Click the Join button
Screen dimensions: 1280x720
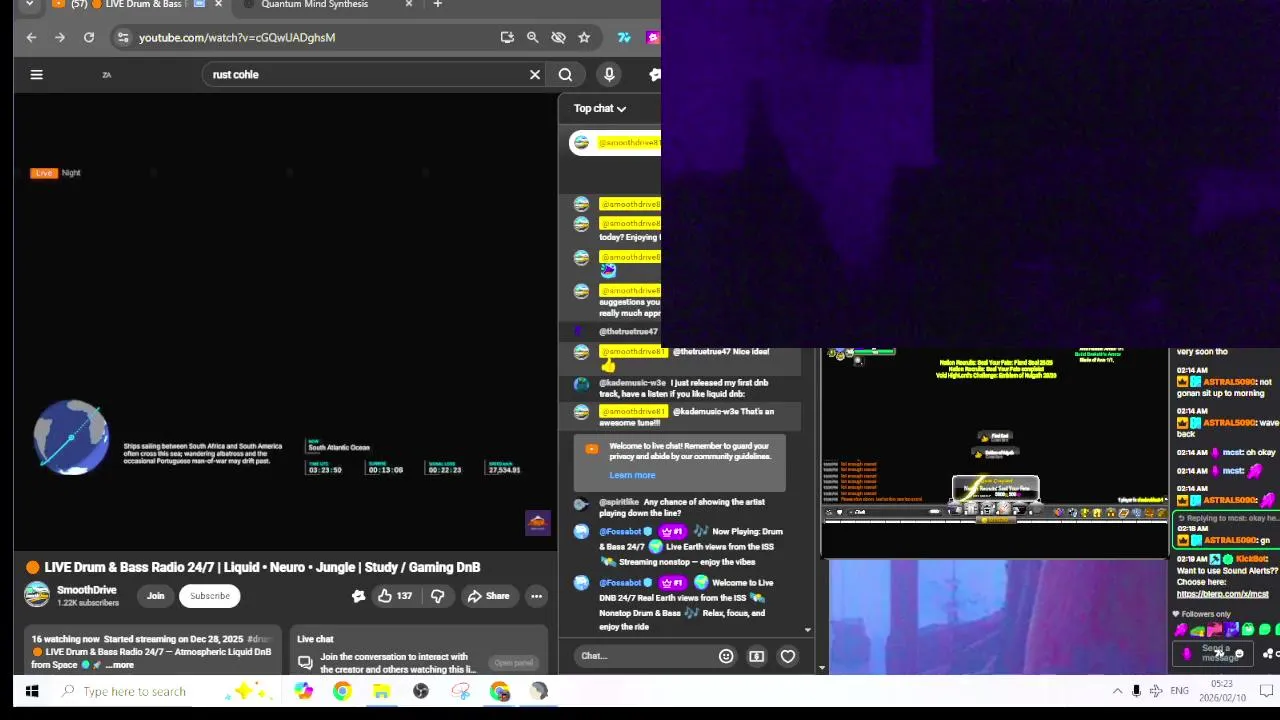coord(156,596)
